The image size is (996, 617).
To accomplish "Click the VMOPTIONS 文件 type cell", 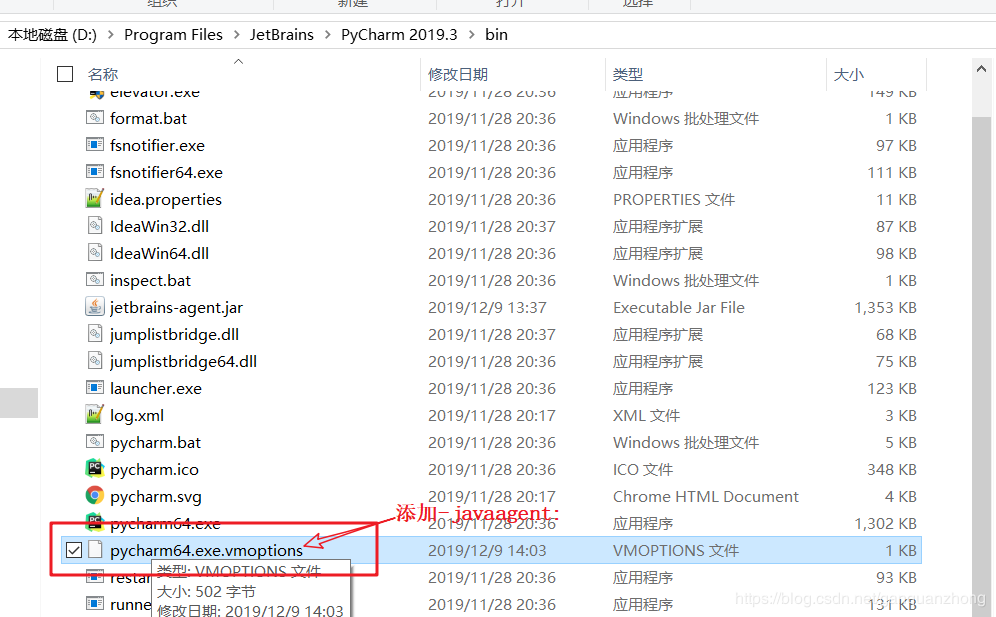I will click(x=676, y=550).
